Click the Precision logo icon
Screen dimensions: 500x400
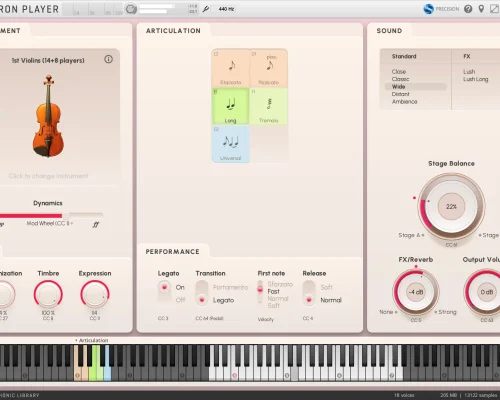428,9
